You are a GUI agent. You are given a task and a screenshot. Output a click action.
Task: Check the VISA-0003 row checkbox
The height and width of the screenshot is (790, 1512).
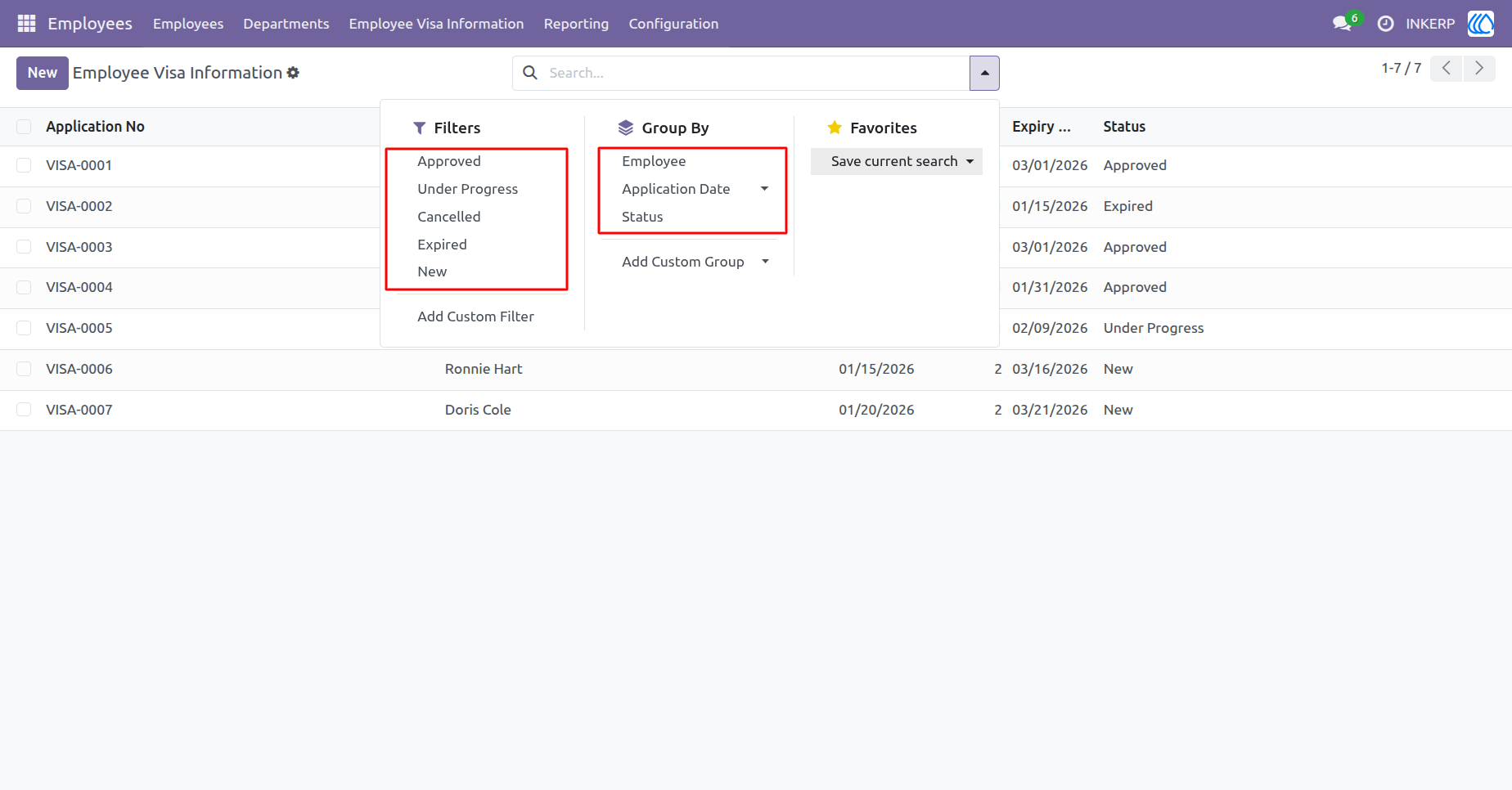(x=24, y=247)
